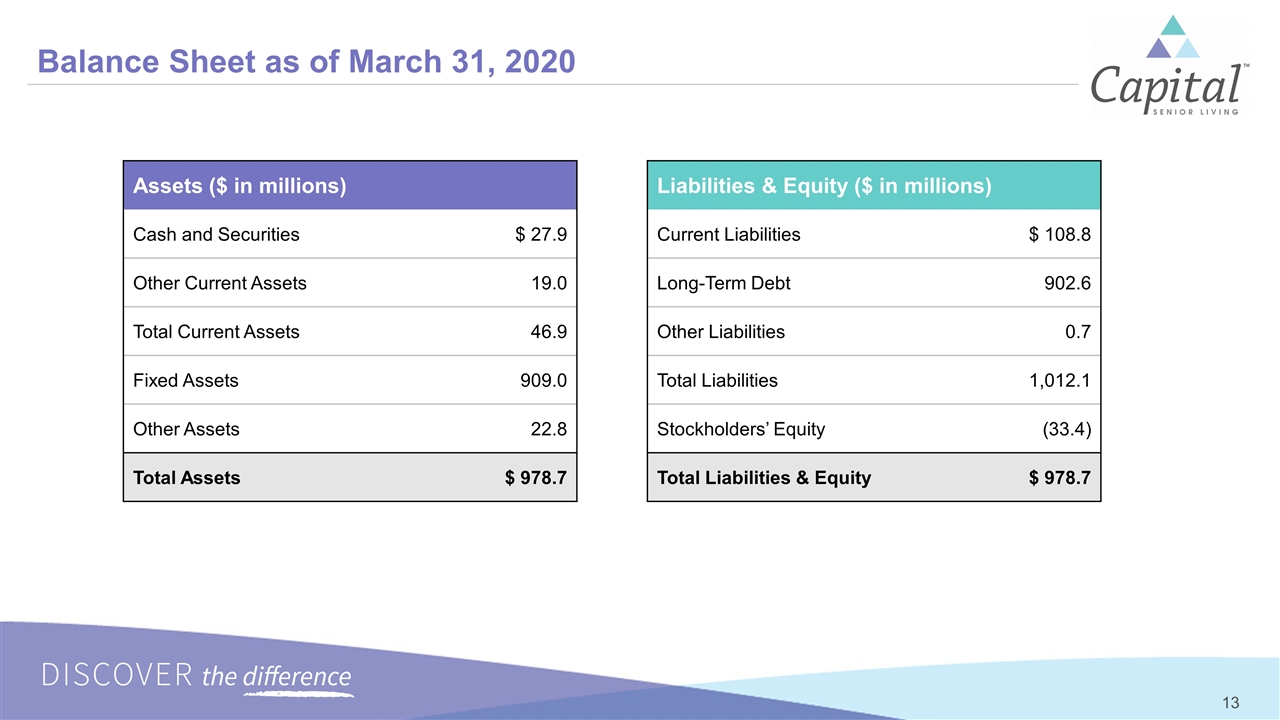Click the 909.0 value

pyautogui.click(x=544, y=380)
